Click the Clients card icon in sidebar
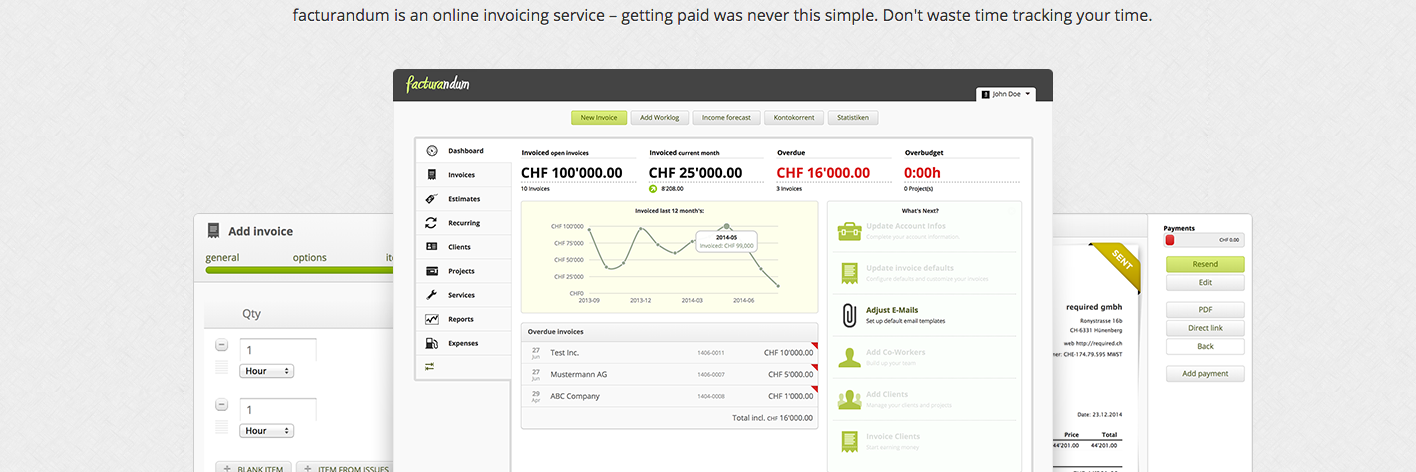This screenshot has height=472, width=1416. click(432, 247)
